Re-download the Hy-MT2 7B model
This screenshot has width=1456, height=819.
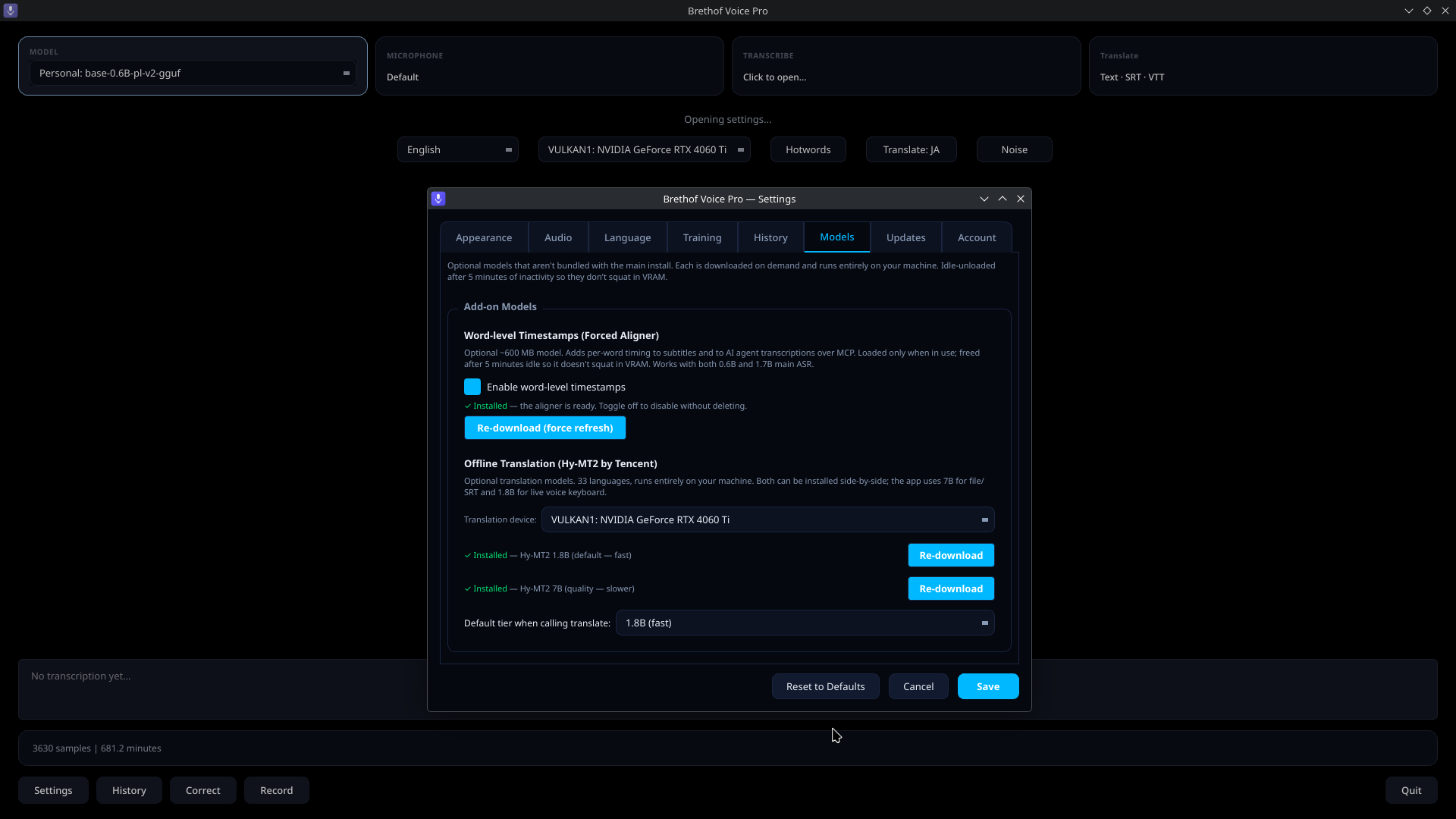951,588
